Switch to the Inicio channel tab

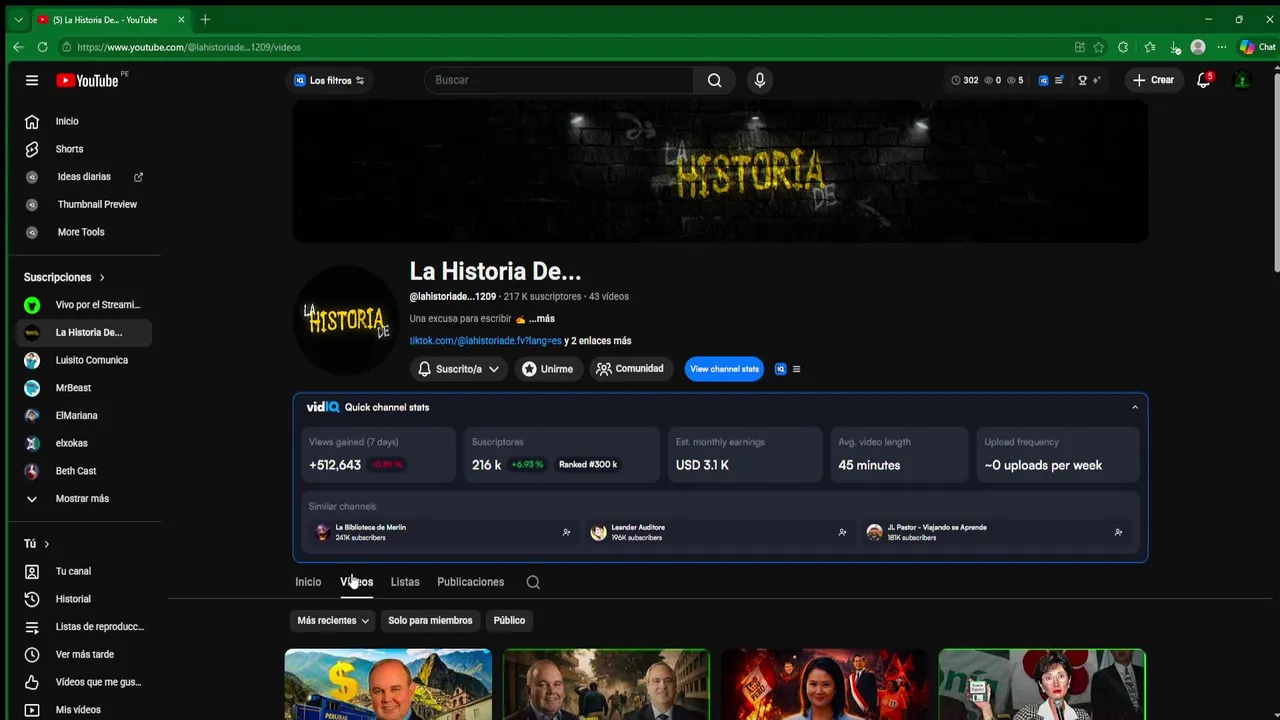coord(308,582)
